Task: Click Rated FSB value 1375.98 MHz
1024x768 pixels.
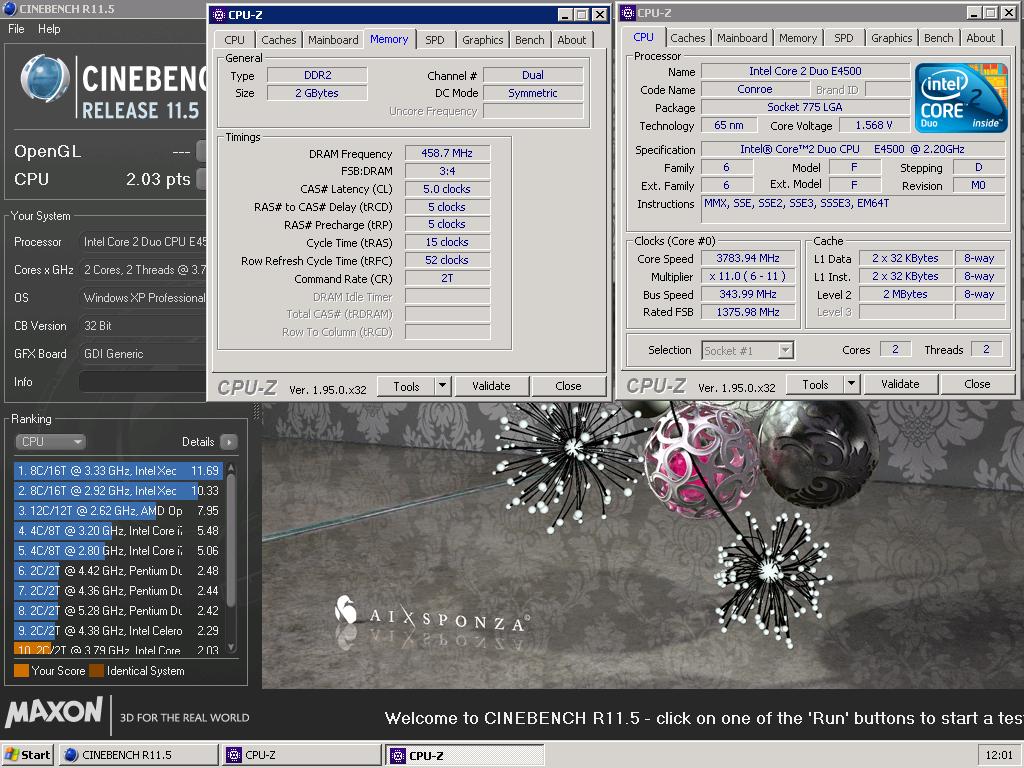Action: (x=748, y=312)
